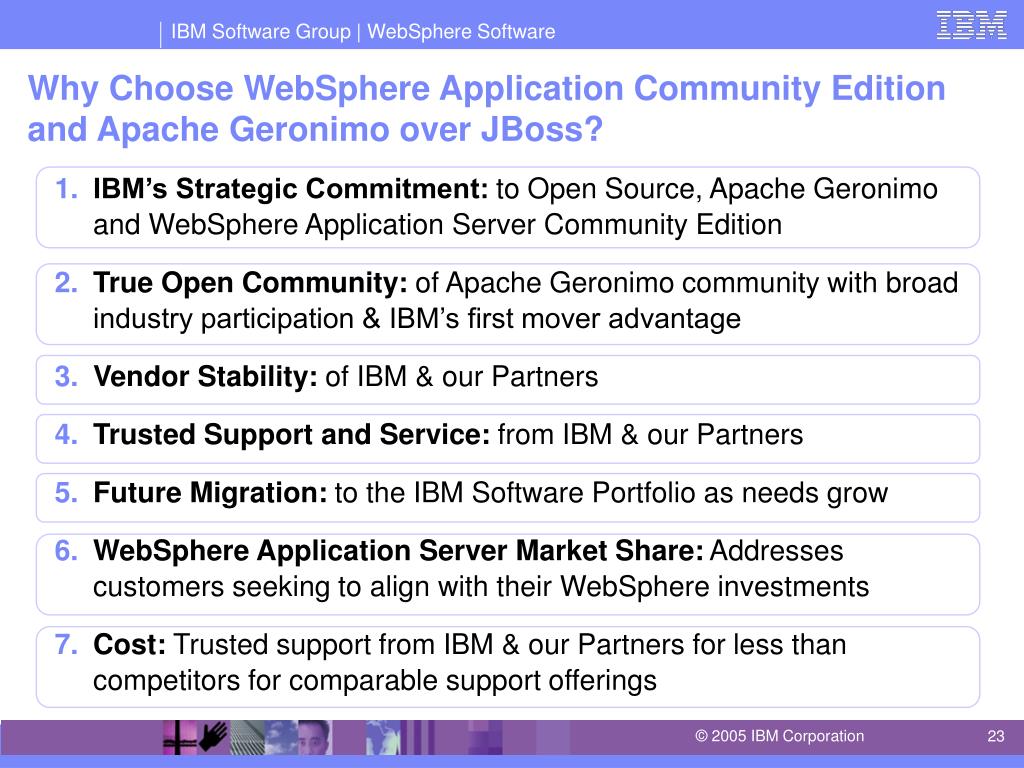This screenshot has width=1024, height=768.
Task: Click 'IBM's Strategic Commitment:' heading in item 1
Action: [x=291, y=189]
